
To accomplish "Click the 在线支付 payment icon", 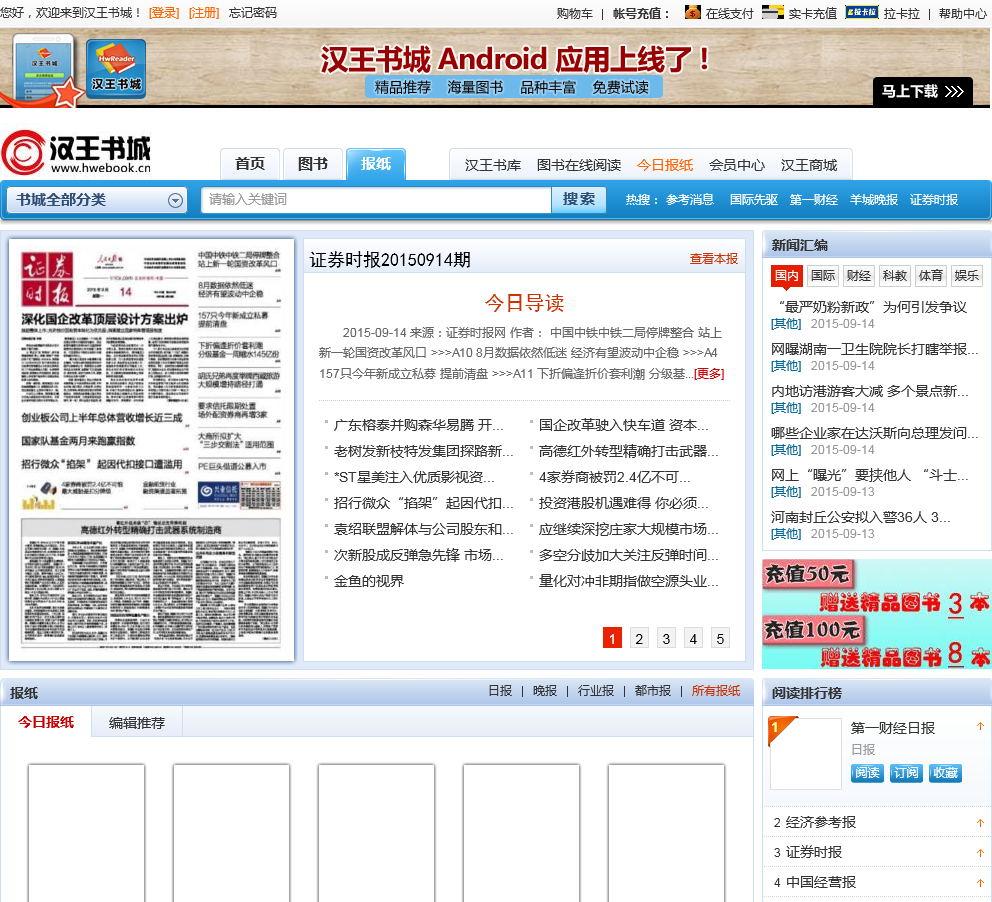I will click(693, 12).
